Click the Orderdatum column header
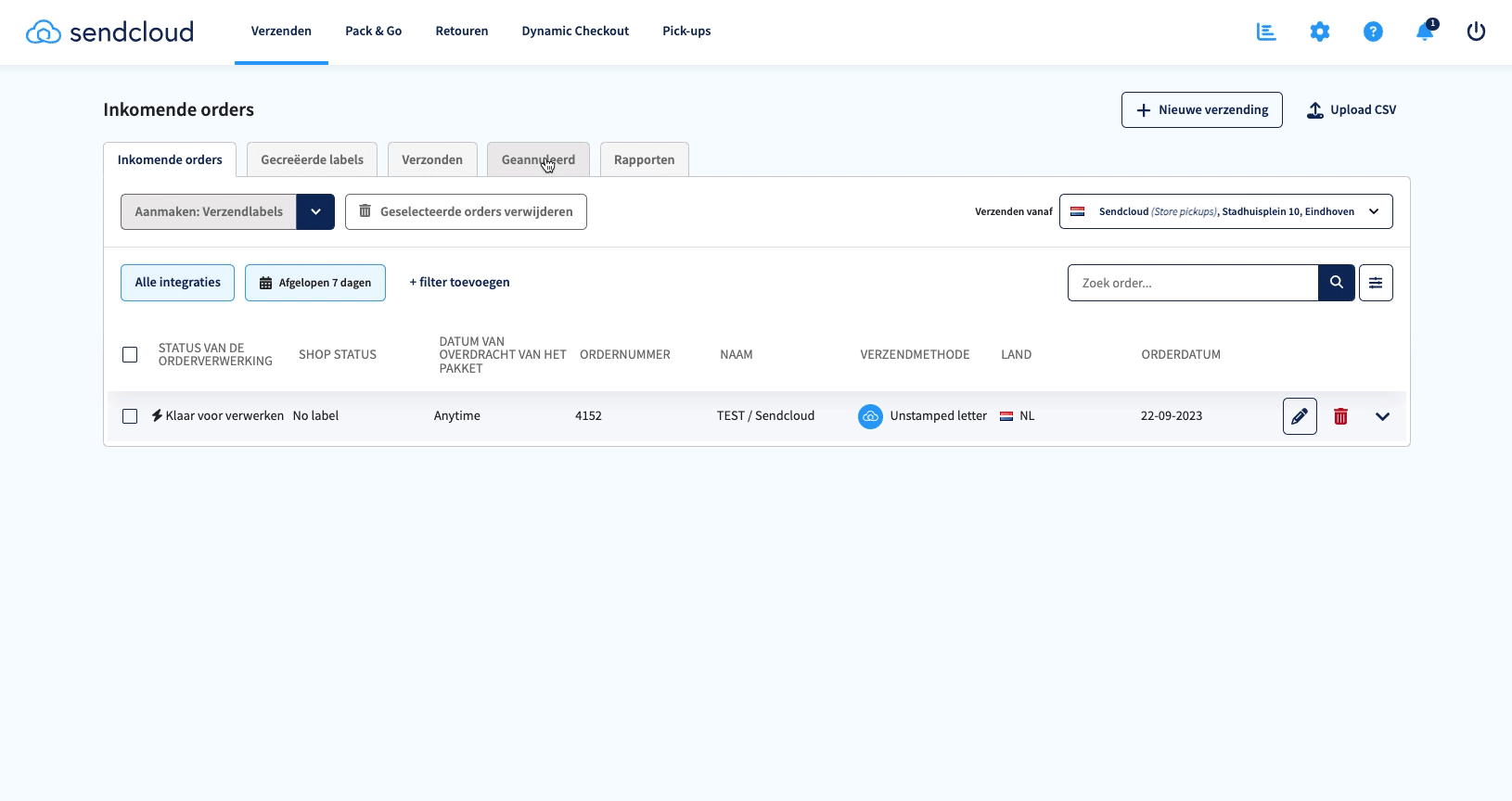 pyautogui.click(x=1181, y=355)
